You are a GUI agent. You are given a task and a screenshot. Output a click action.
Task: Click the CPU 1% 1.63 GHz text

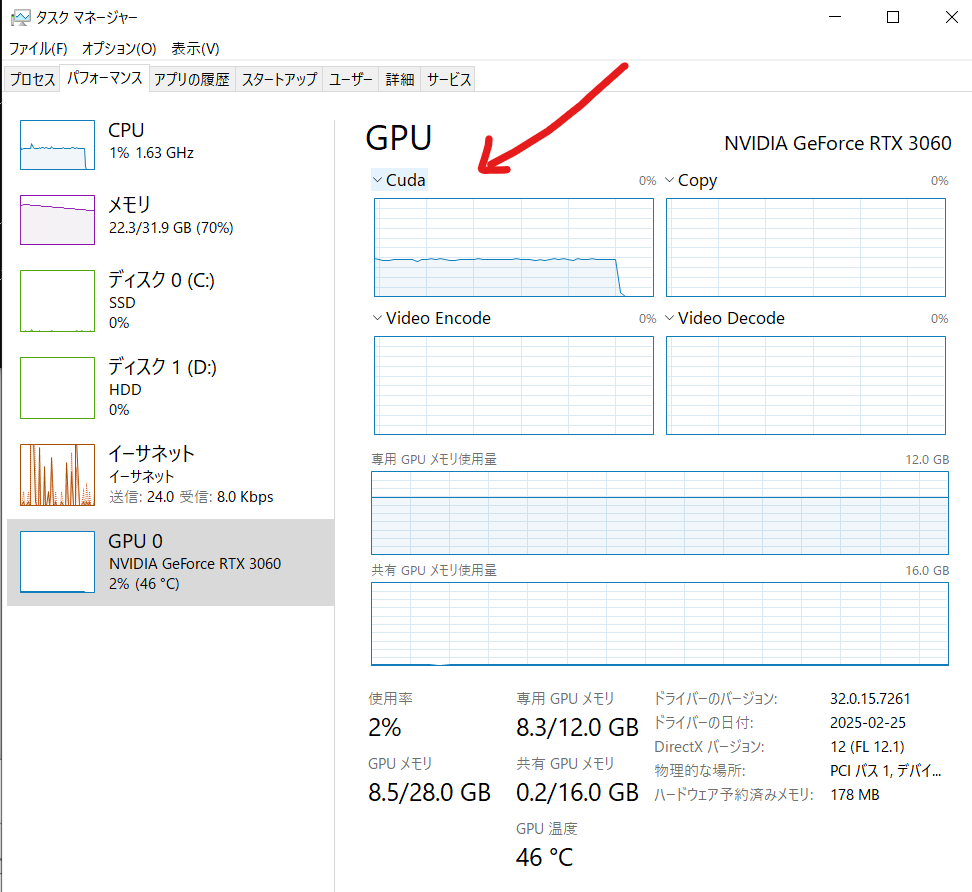point(151,153)
